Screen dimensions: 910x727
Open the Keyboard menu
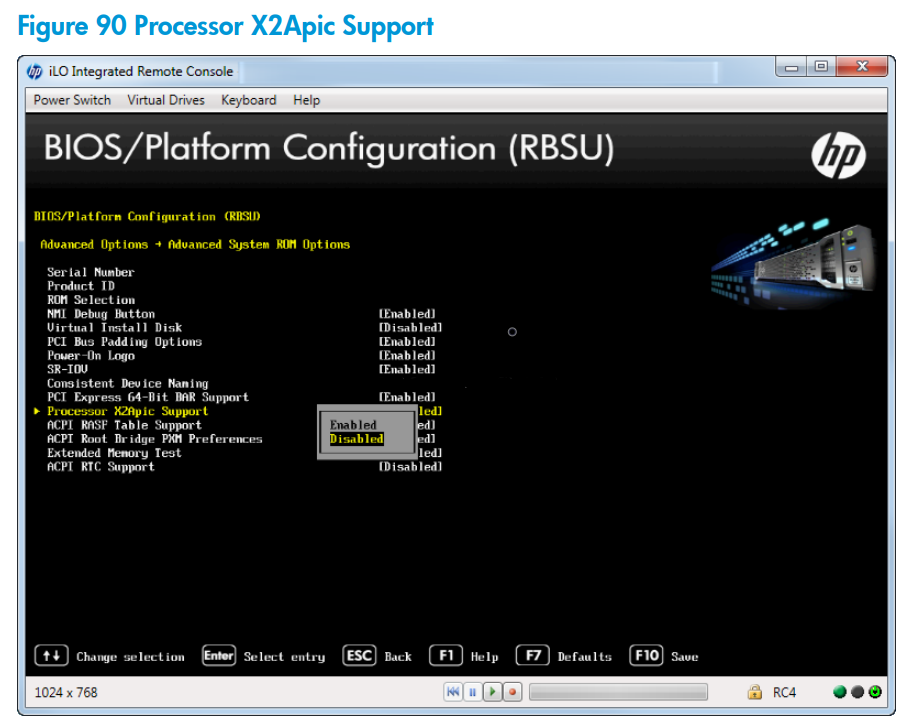[248, 100]
